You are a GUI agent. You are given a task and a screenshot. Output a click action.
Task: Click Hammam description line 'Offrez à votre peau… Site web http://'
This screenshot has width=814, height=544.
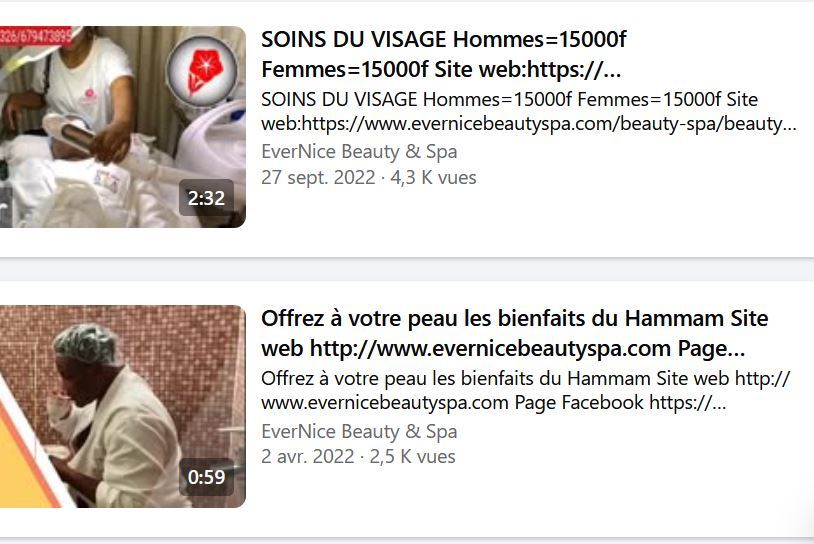tap(525, 378)
